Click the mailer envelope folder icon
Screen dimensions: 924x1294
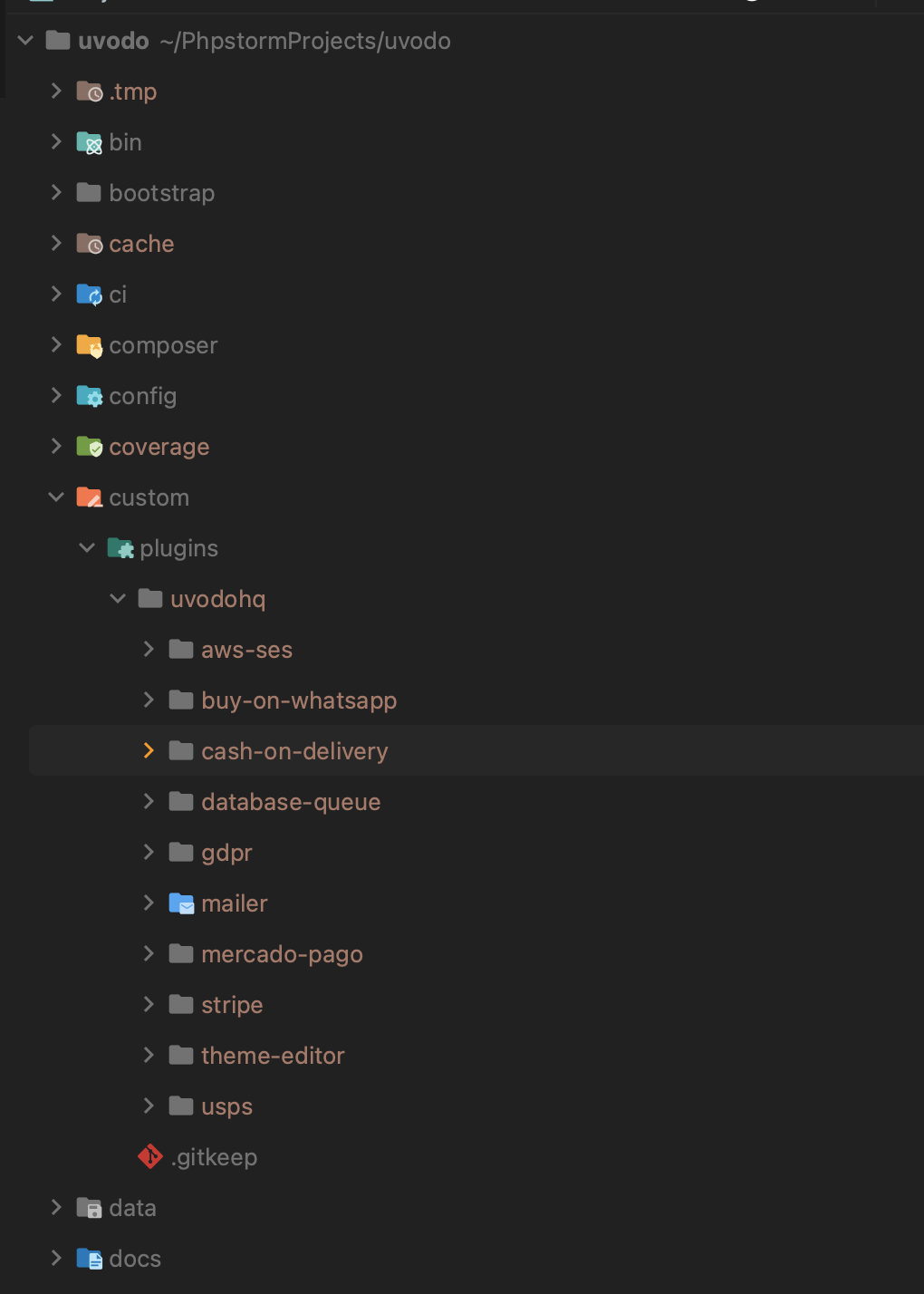click(181, 903)
